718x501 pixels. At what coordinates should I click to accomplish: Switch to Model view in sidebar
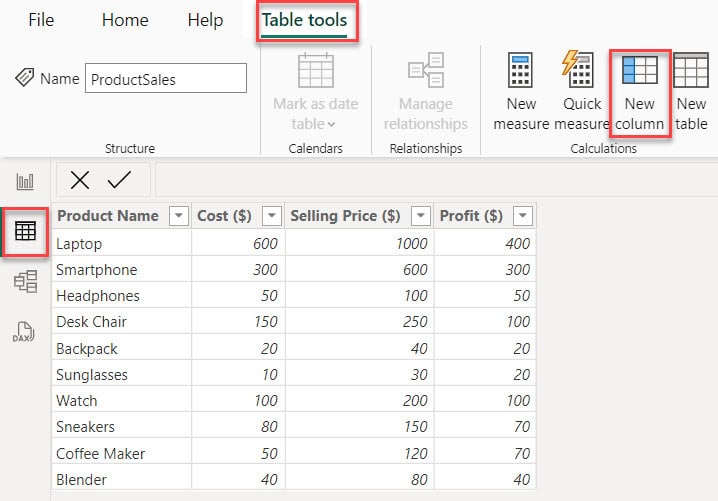(x=25, y=281)
